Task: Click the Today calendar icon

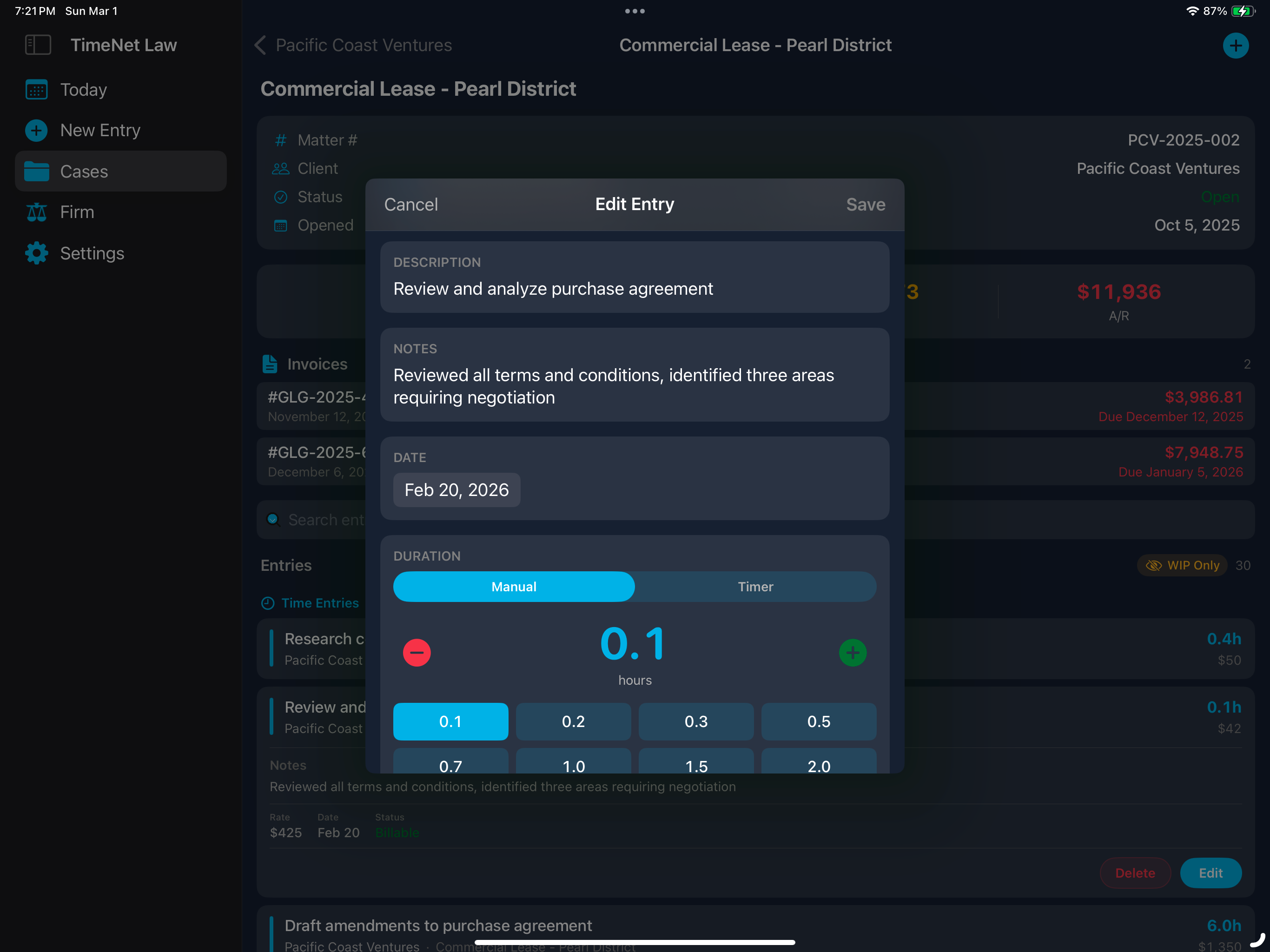Action: coord(37,90)
